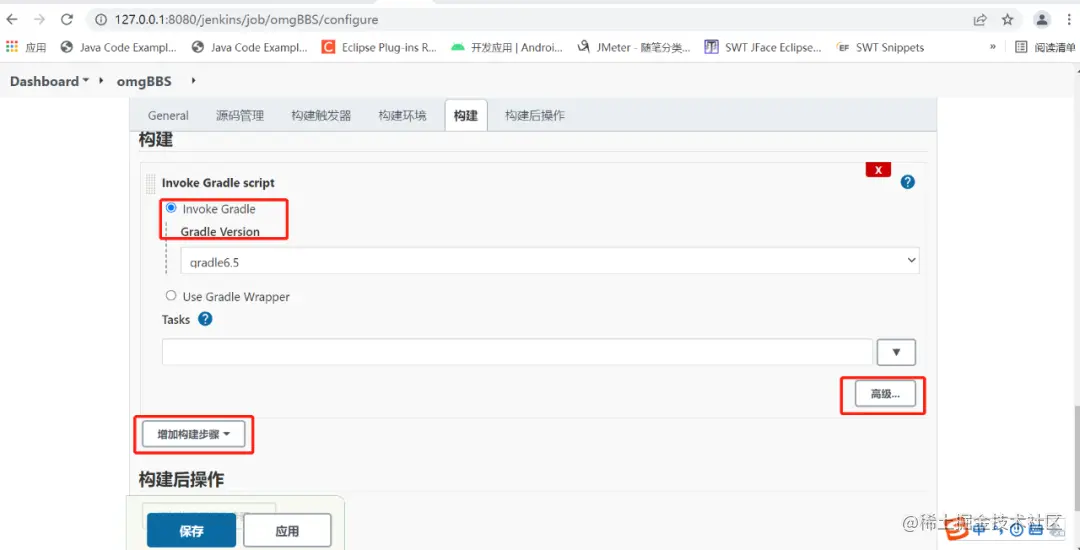1080x550 pixels.
Task: Click the browser address bar URL
Action: pos(247,20)
